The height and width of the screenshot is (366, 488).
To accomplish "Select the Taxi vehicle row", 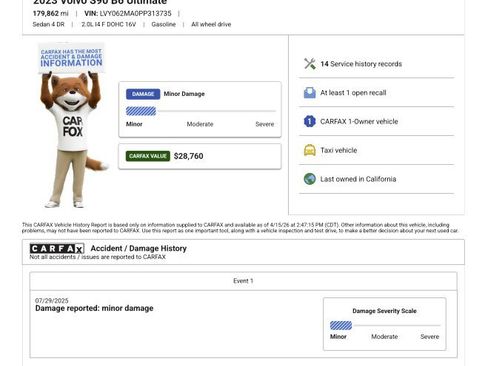I will click(377, 150).
